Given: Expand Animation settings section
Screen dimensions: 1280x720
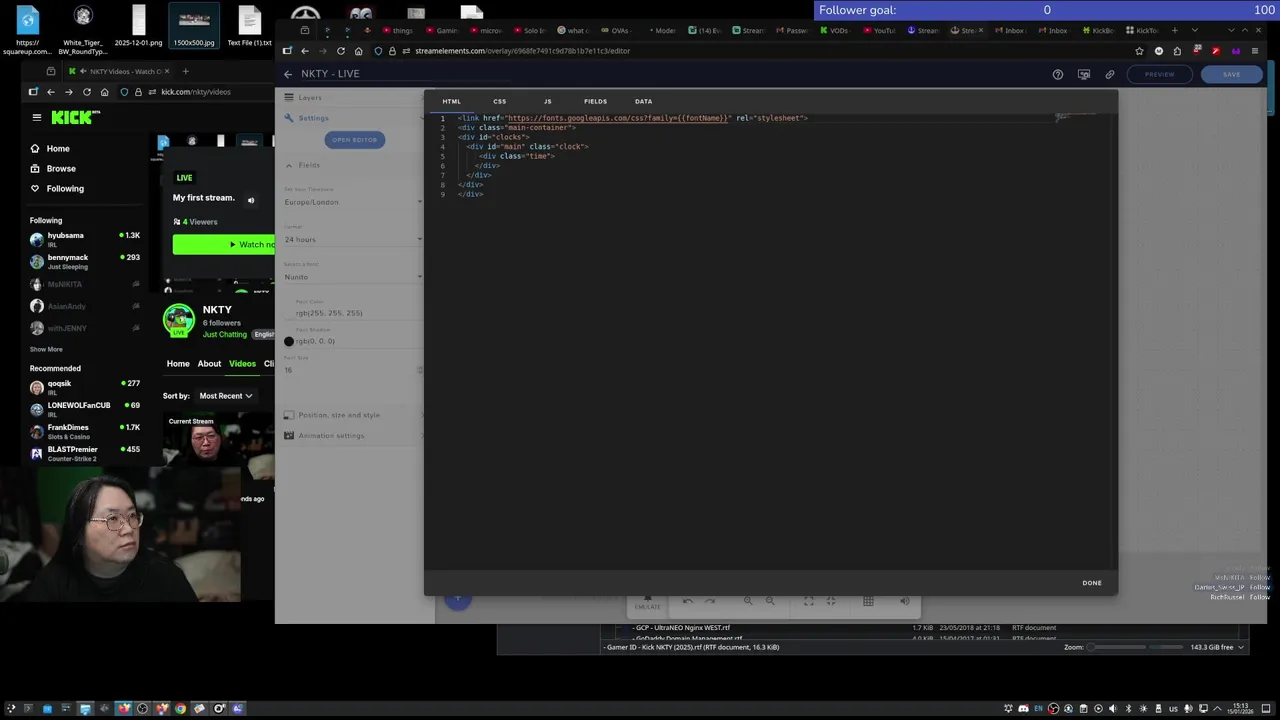Looking at the screenshot, I should tap(353, 436).
